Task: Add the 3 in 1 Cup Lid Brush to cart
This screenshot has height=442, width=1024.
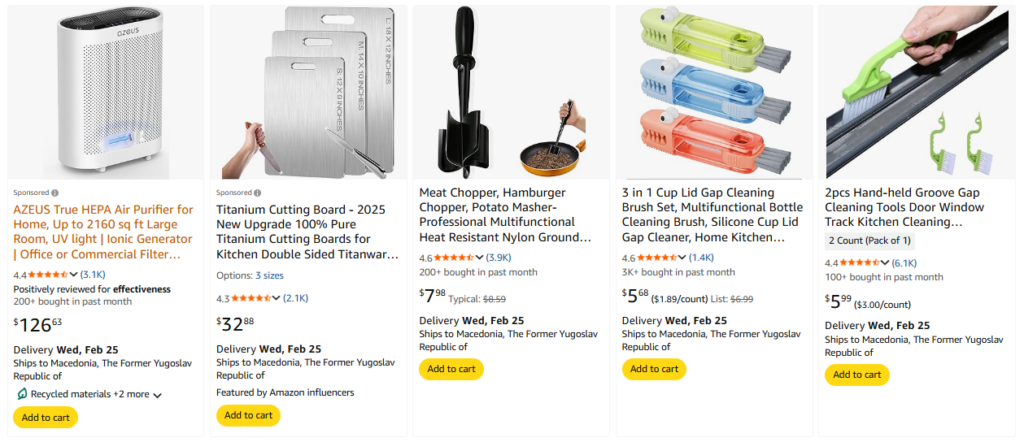Action: click(654, 369)
